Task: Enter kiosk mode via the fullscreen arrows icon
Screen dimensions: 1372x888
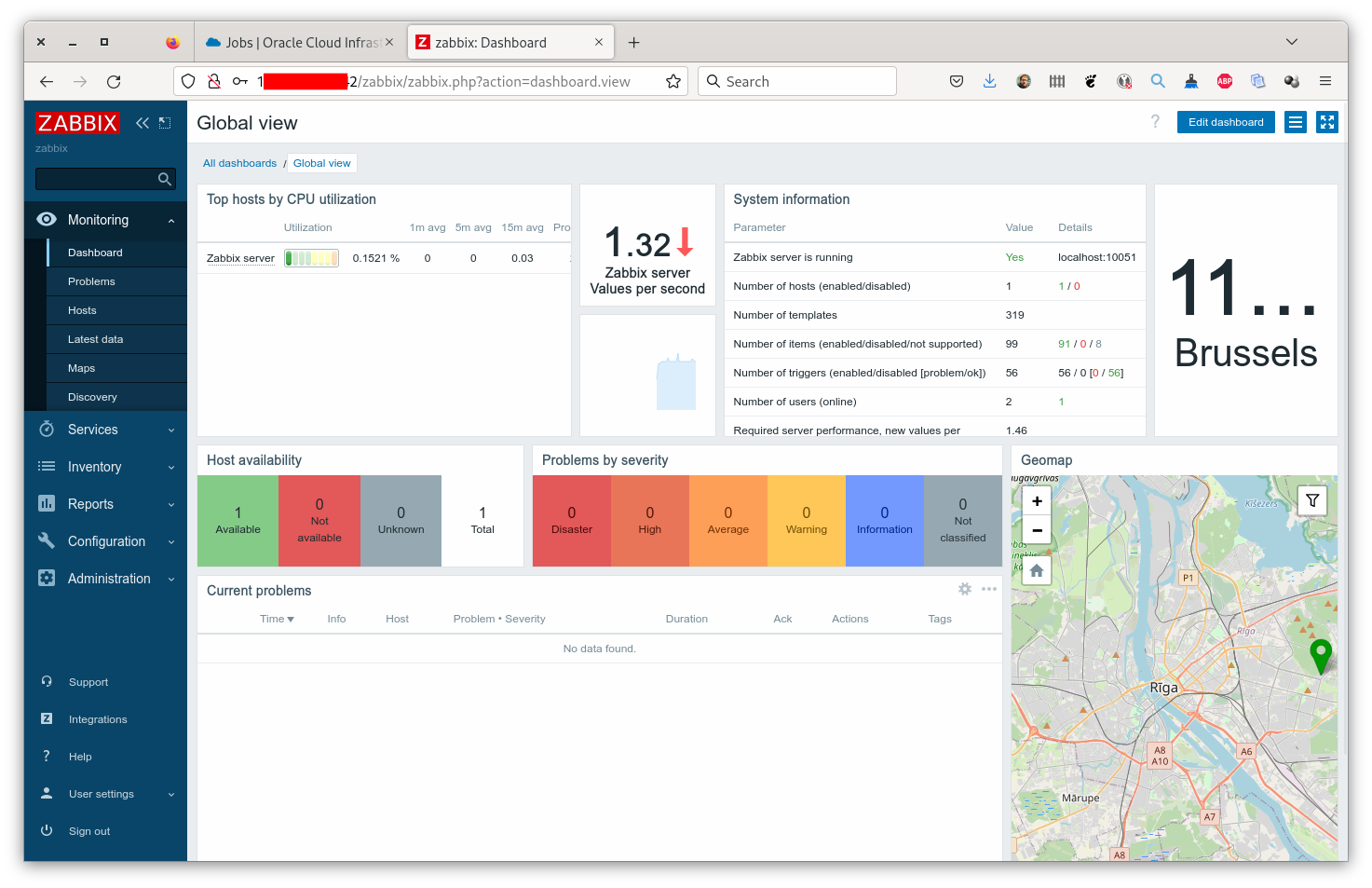Action: point(1326,121)
